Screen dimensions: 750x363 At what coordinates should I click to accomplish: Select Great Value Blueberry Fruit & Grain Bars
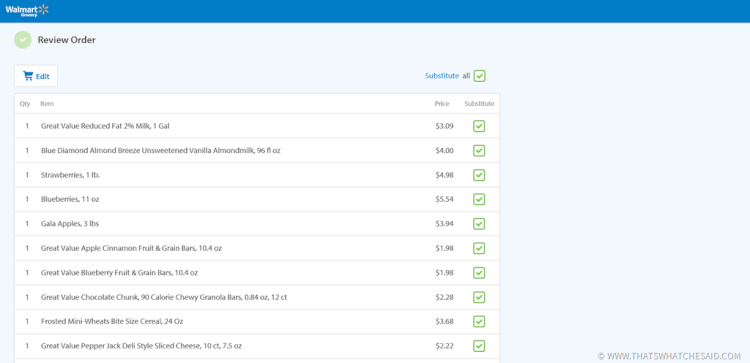point(119,273)
